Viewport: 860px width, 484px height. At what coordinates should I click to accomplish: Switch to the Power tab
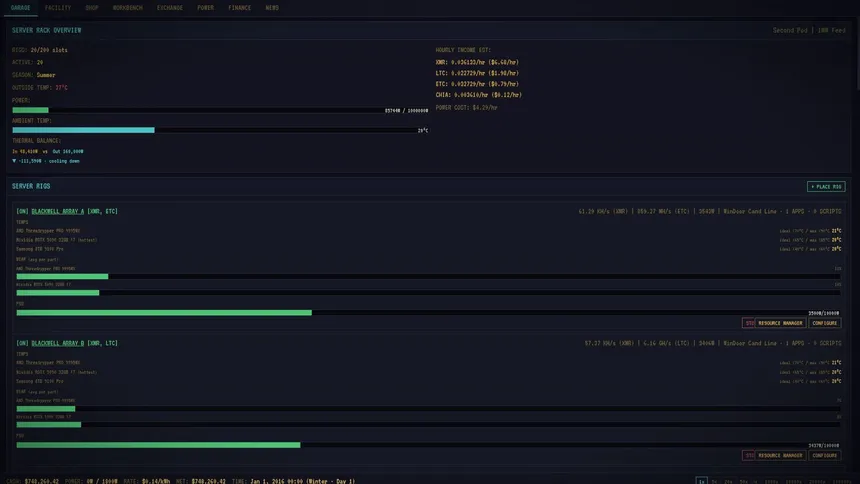coord(205,8)
